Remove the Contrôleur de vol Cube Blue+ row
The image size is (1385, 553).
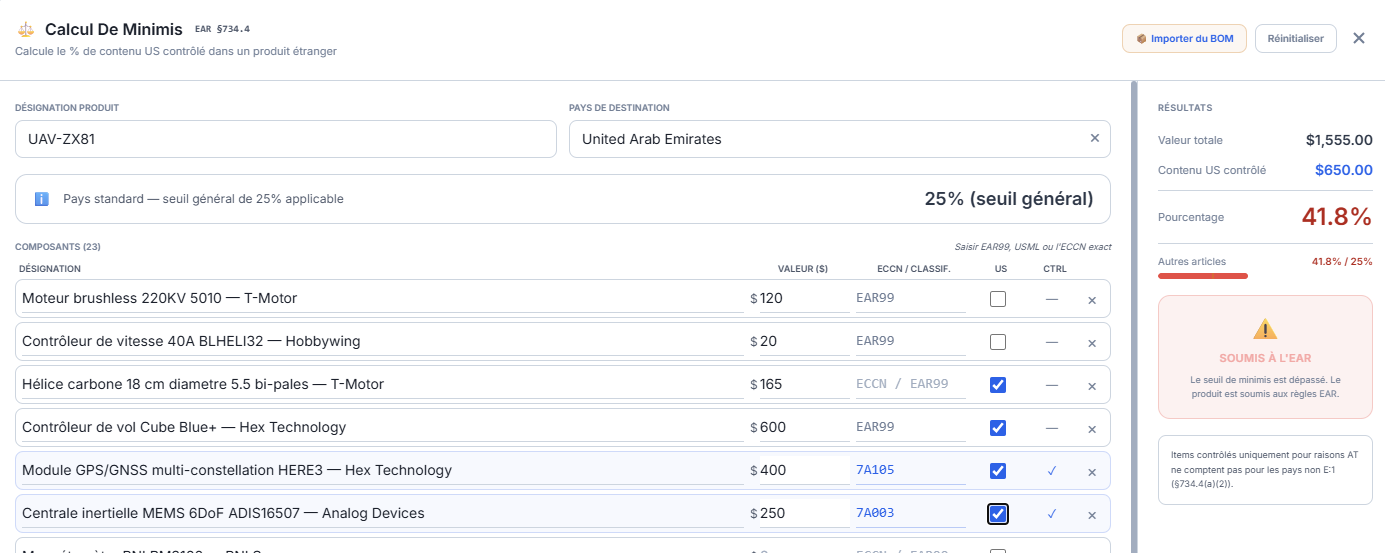[x=1092, y=429]
